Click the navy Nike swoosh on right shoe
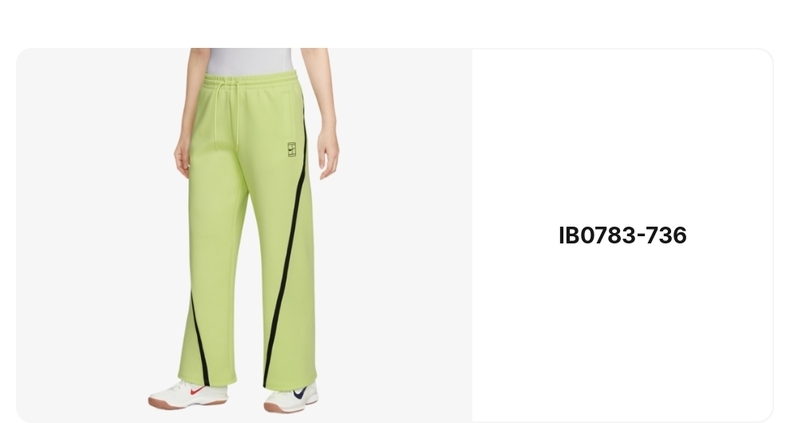 point(300,392)
